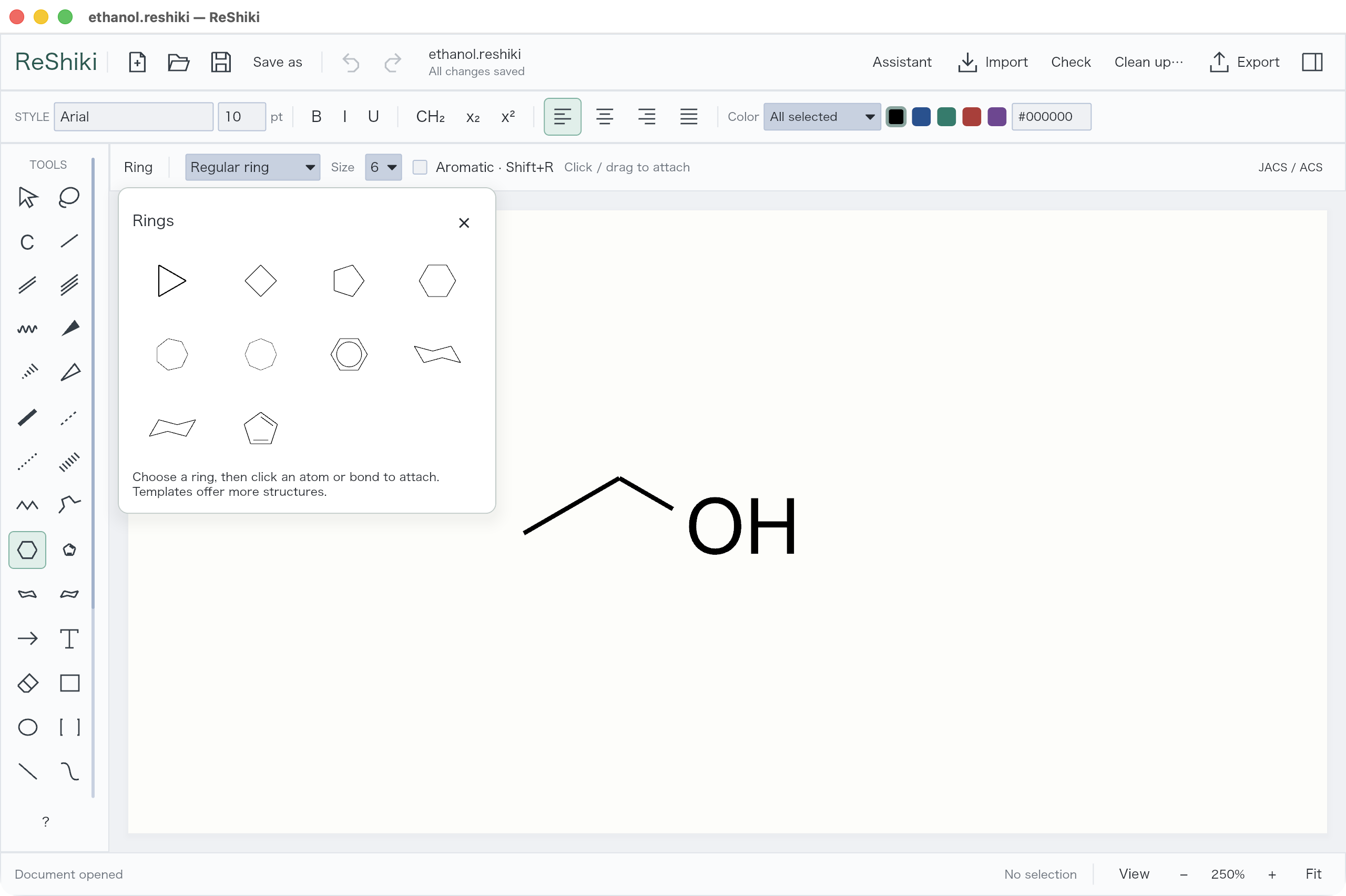
Task: Select the reaction arrow tool
Action: coord(27,639)
